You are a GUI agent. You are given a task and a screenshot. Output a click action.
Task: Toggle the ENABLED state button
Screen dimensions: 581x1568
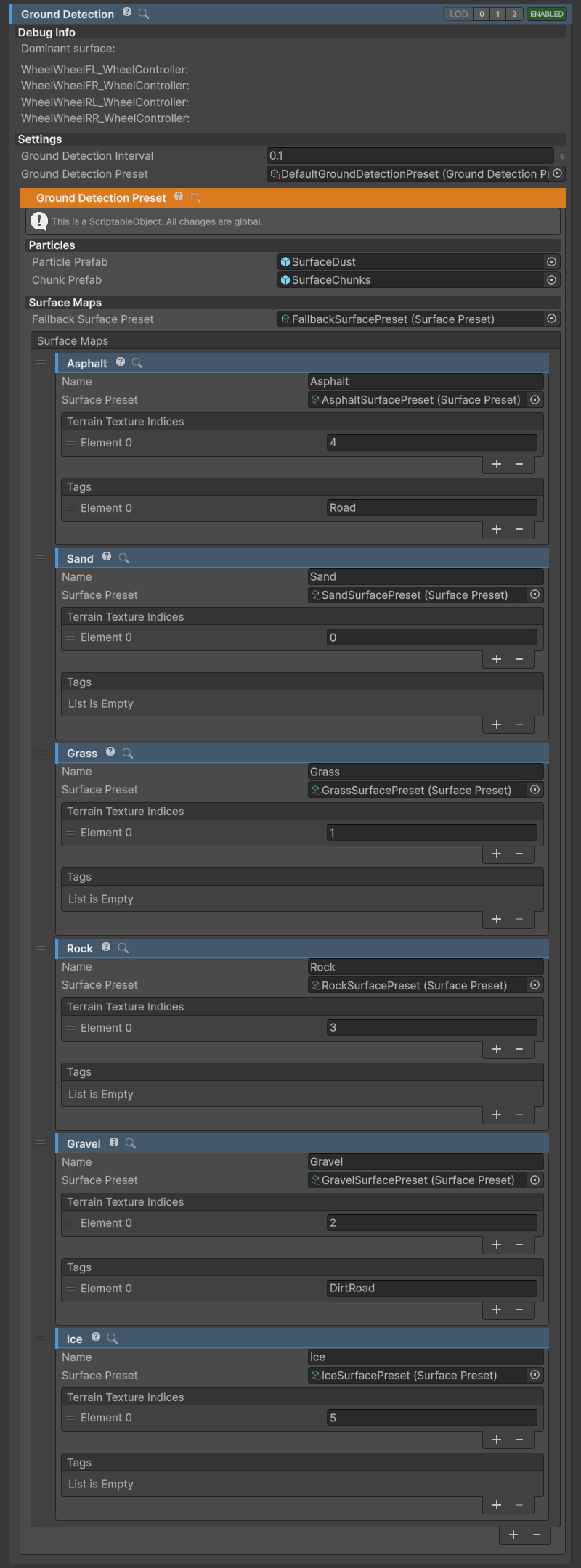[x=547, y=14]
